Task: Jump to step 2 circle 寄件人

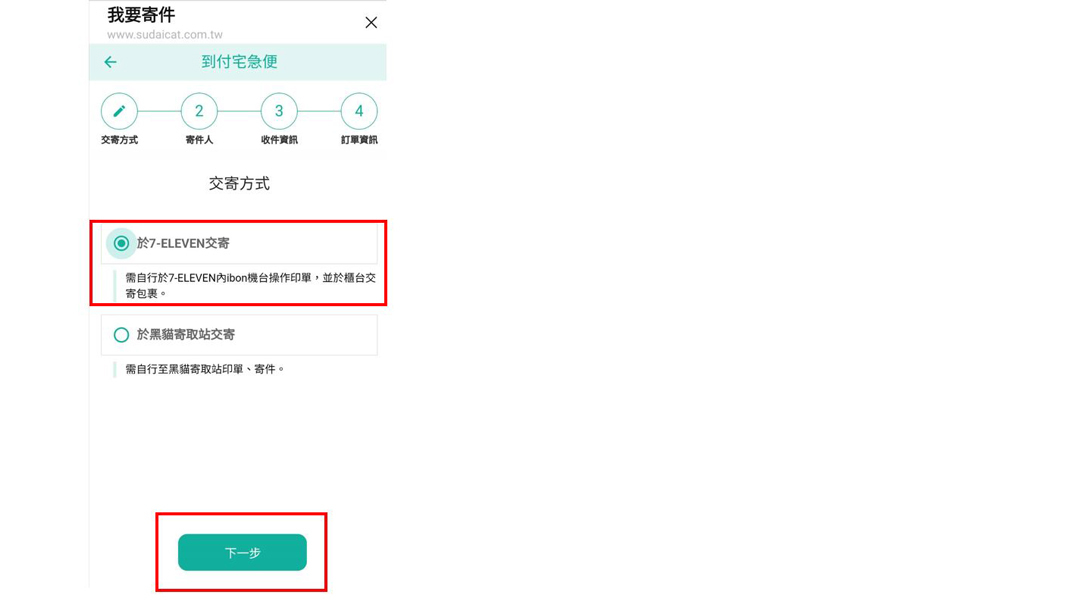Action: [x=199, y=111]
